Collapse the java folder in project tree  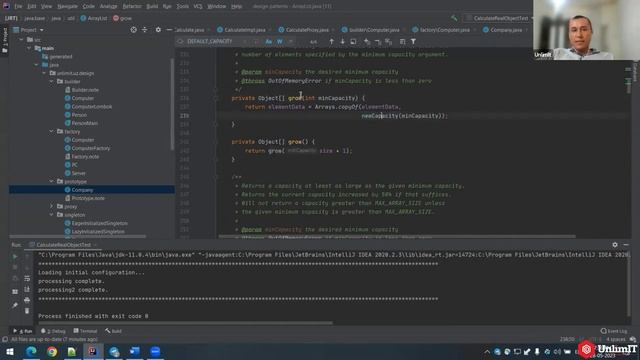[x=36, y=65]
